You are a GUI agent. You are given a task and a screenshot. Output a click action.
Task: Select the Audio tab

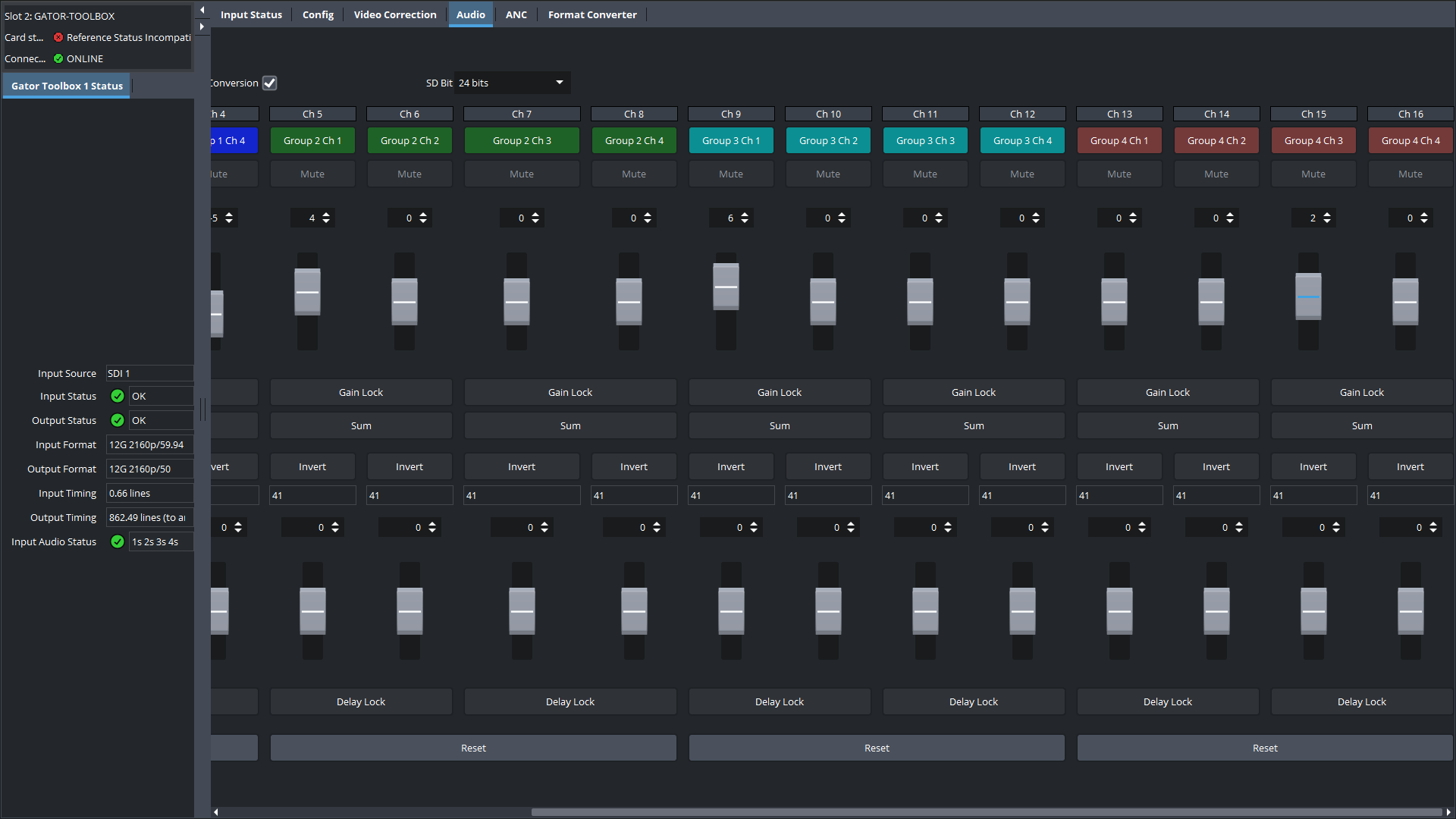click(471, 14)
